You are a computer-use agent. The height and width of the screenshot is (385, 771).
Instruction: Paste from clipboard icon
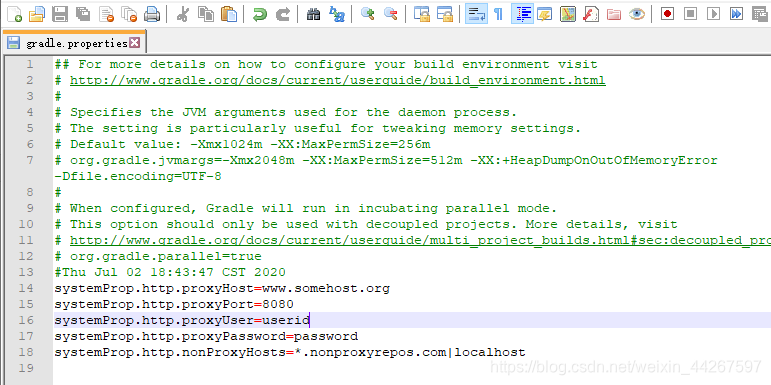(229, 14)
